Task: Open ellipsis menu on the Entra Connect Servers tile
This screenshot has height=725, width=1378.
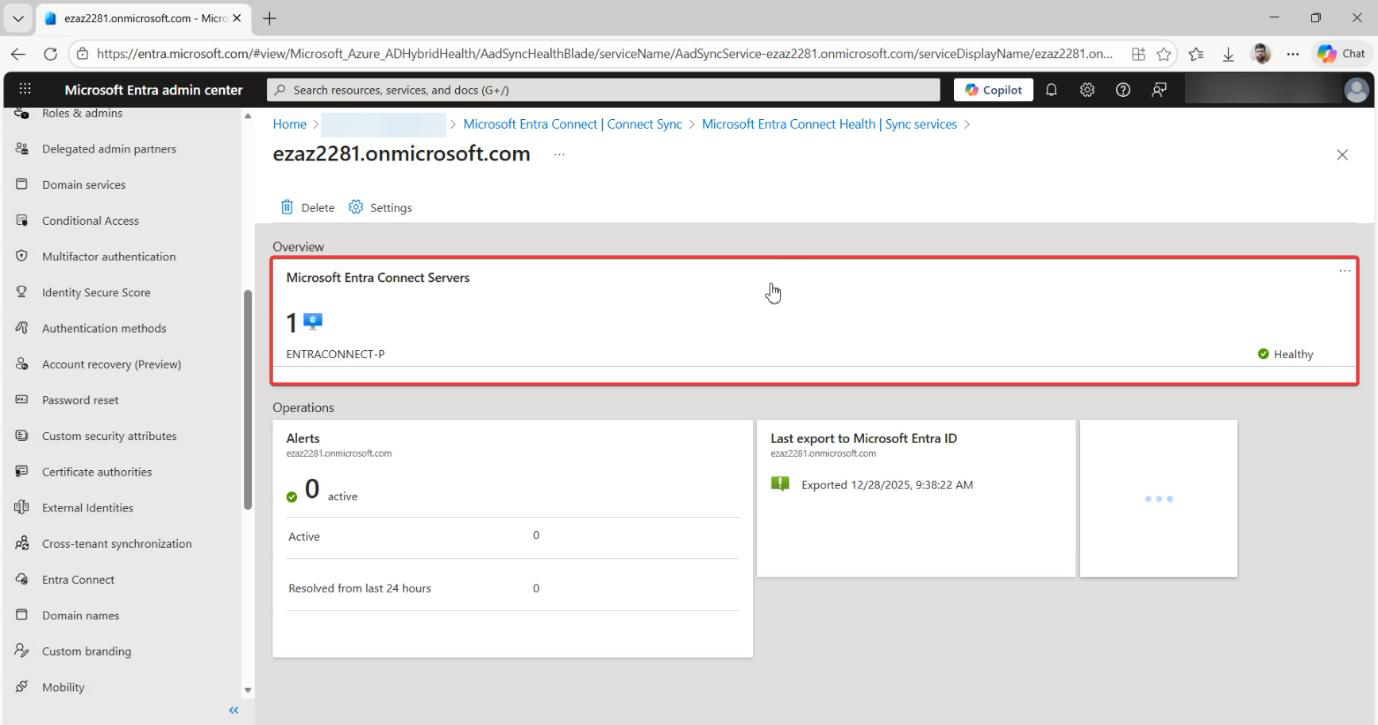Action: [1345, 271]
